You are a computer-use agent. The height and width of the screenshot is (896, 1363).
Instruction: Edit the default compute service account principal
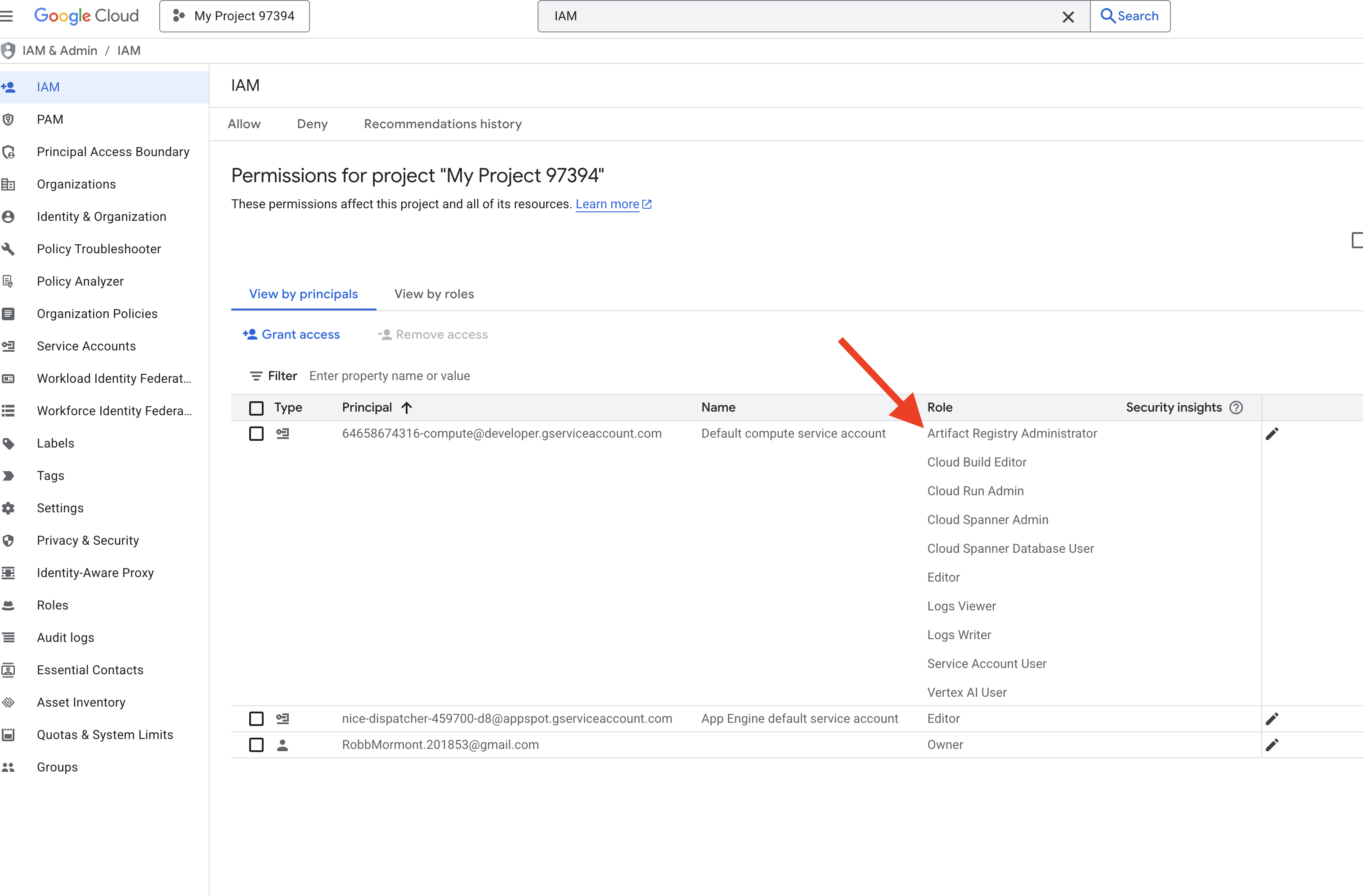(x=1272, y=434)
